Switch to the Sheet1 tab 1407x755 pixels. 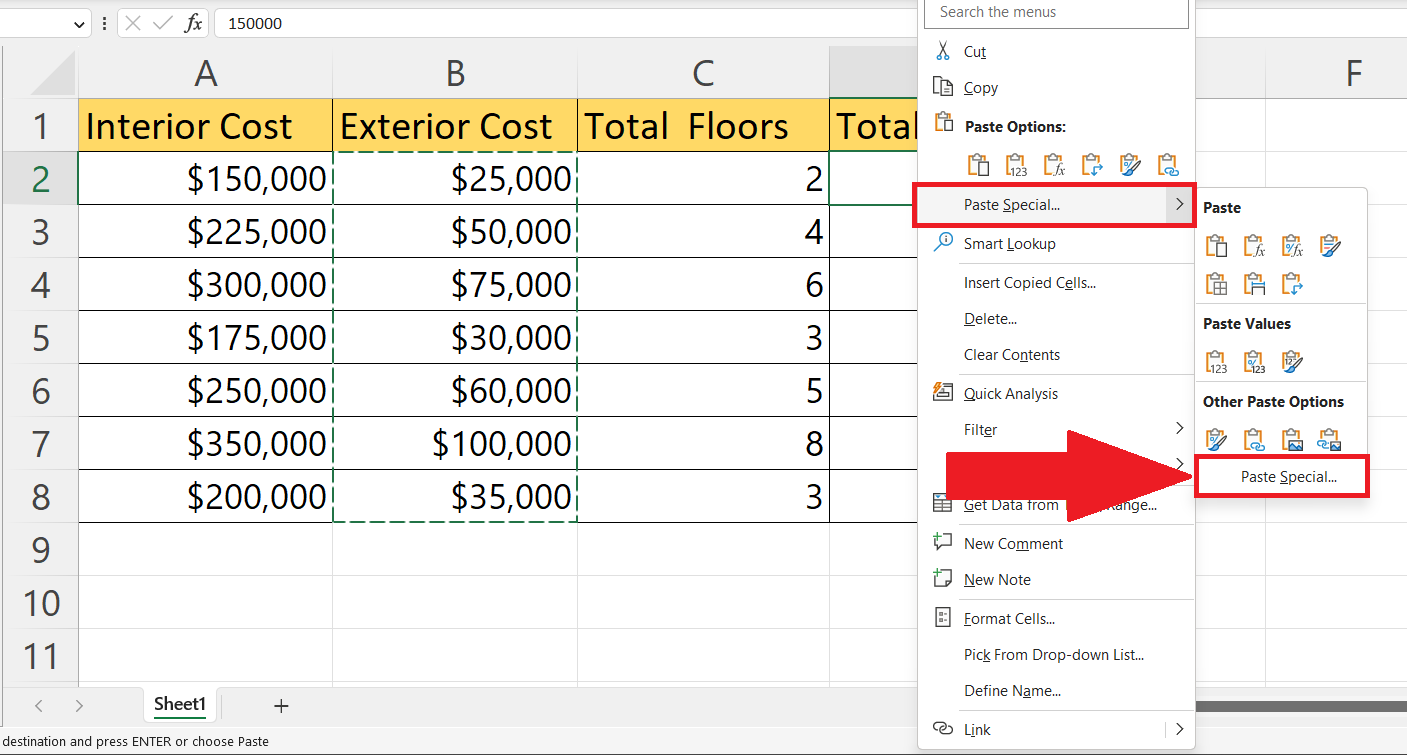[180, 704]
